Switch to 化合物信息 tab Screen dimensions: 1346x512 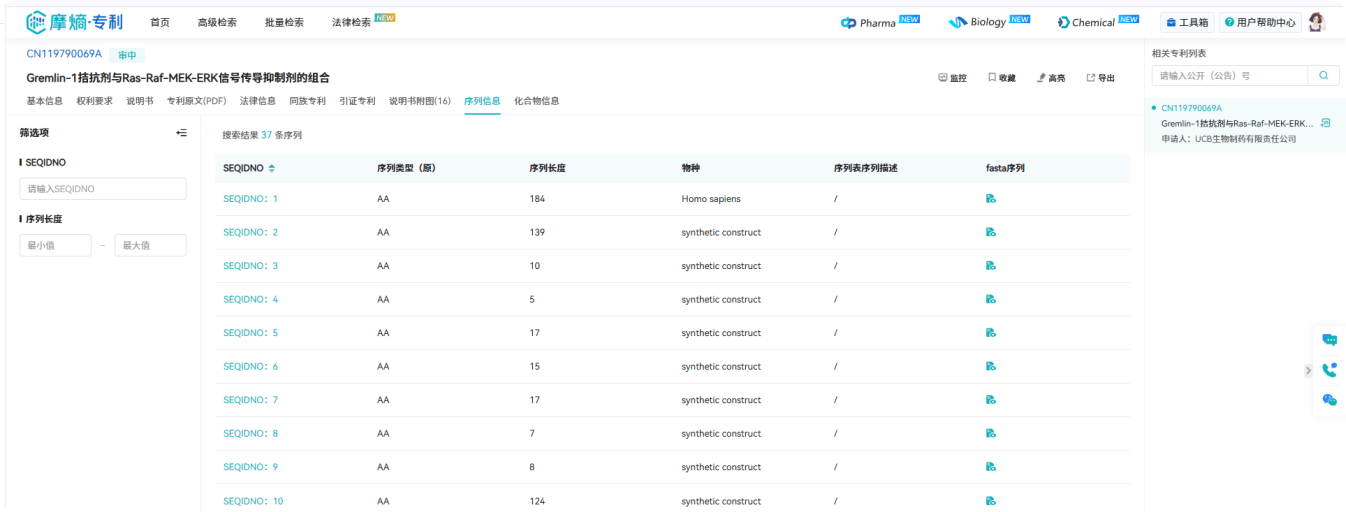tap(537, 101)
